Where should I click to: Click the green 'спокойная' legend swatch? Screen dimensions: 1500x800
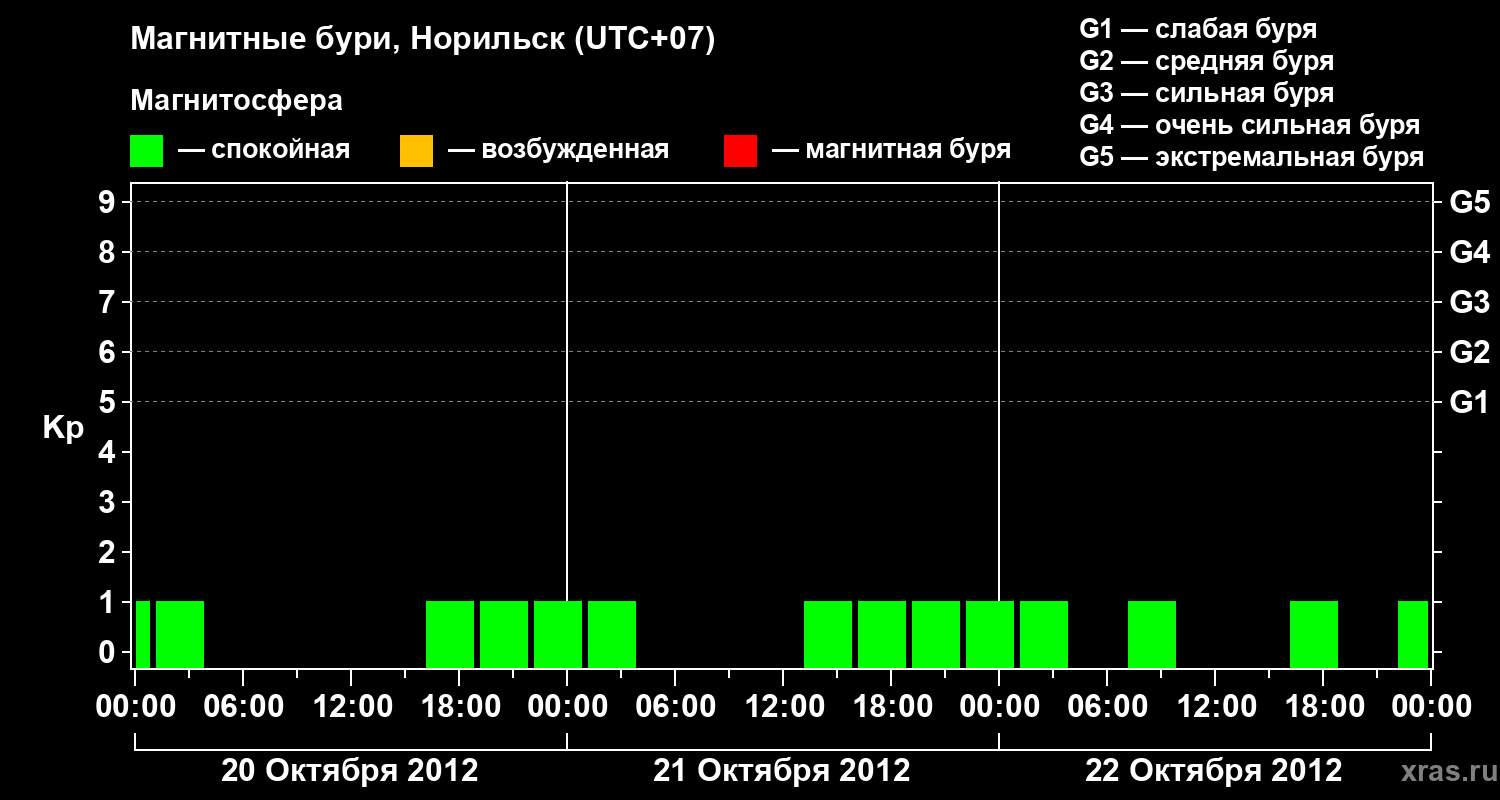tap(147, 151)
